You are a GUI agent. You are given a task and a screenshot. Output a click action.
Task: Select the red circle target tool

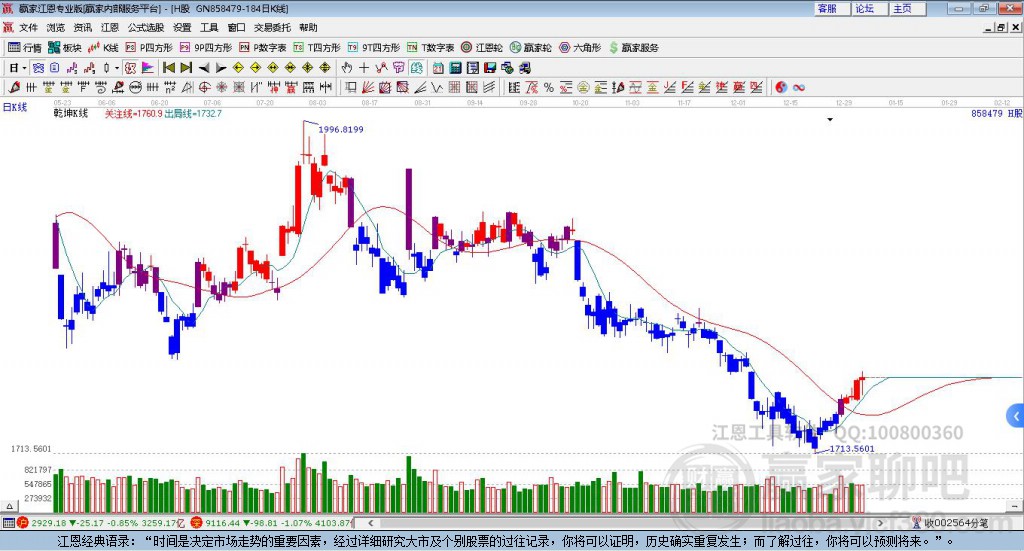pyautogui.click(x=202, y=87)
